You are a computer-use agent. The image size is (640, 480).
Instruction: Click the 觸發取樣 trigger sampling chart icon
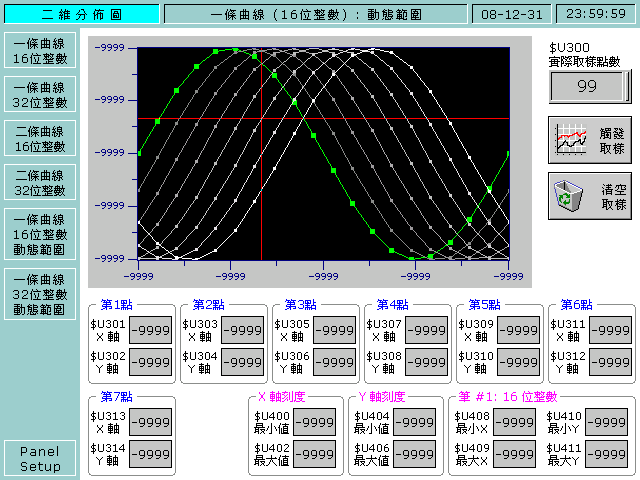point(572,140)
